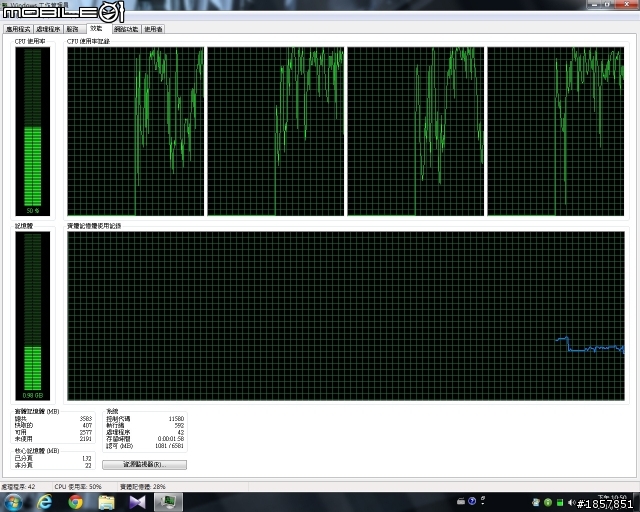The width and height of the screenshot is (640, 512).
Task: Open the File Explorer folder on the taskbar
Action: click(107, 502)
